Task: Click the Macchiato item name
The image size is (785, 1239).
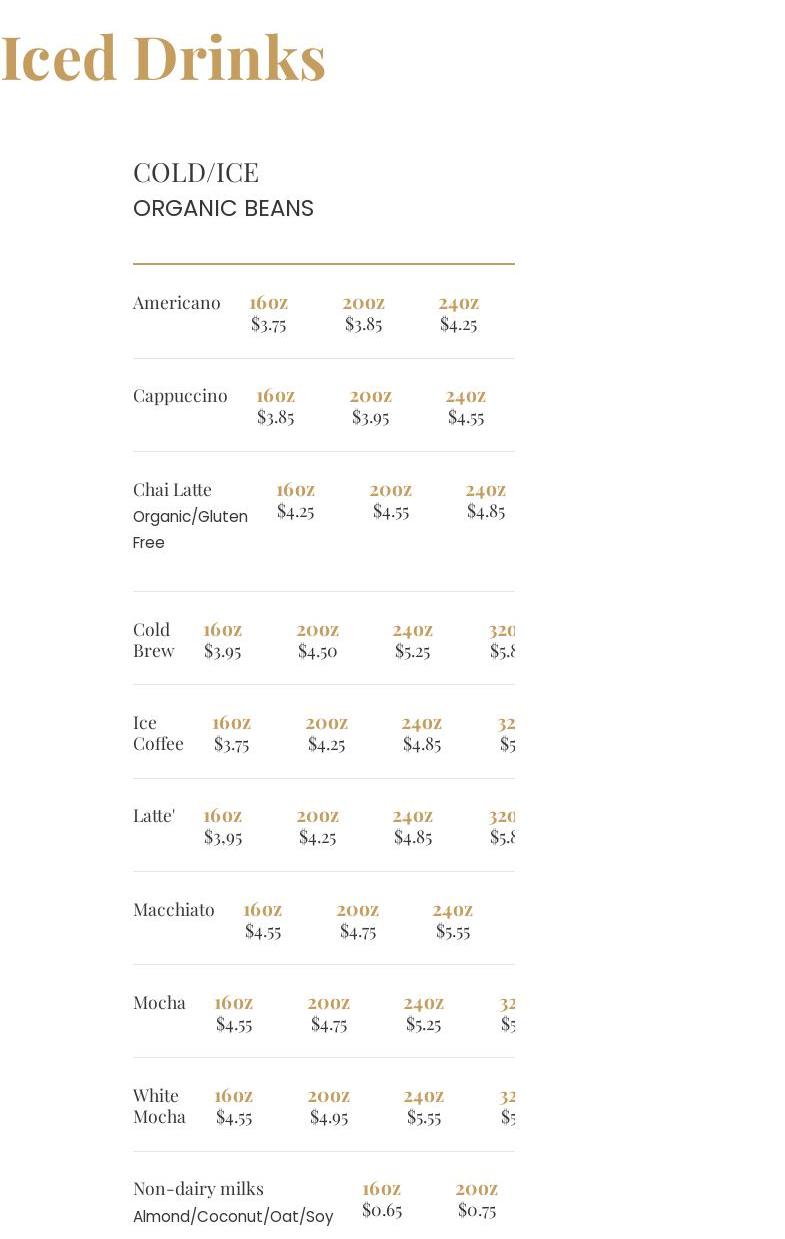Action: (174, 910)
